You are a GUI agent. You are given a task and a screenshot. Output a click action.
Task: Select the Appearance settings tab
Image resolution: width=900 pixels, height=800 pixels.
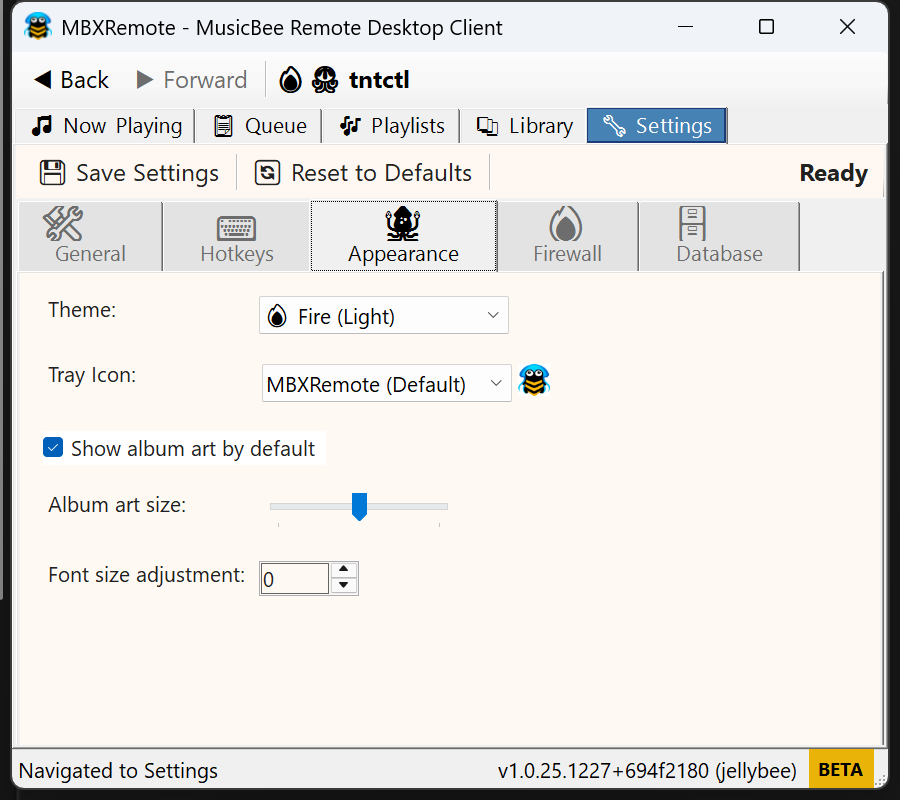click(403, 236)
